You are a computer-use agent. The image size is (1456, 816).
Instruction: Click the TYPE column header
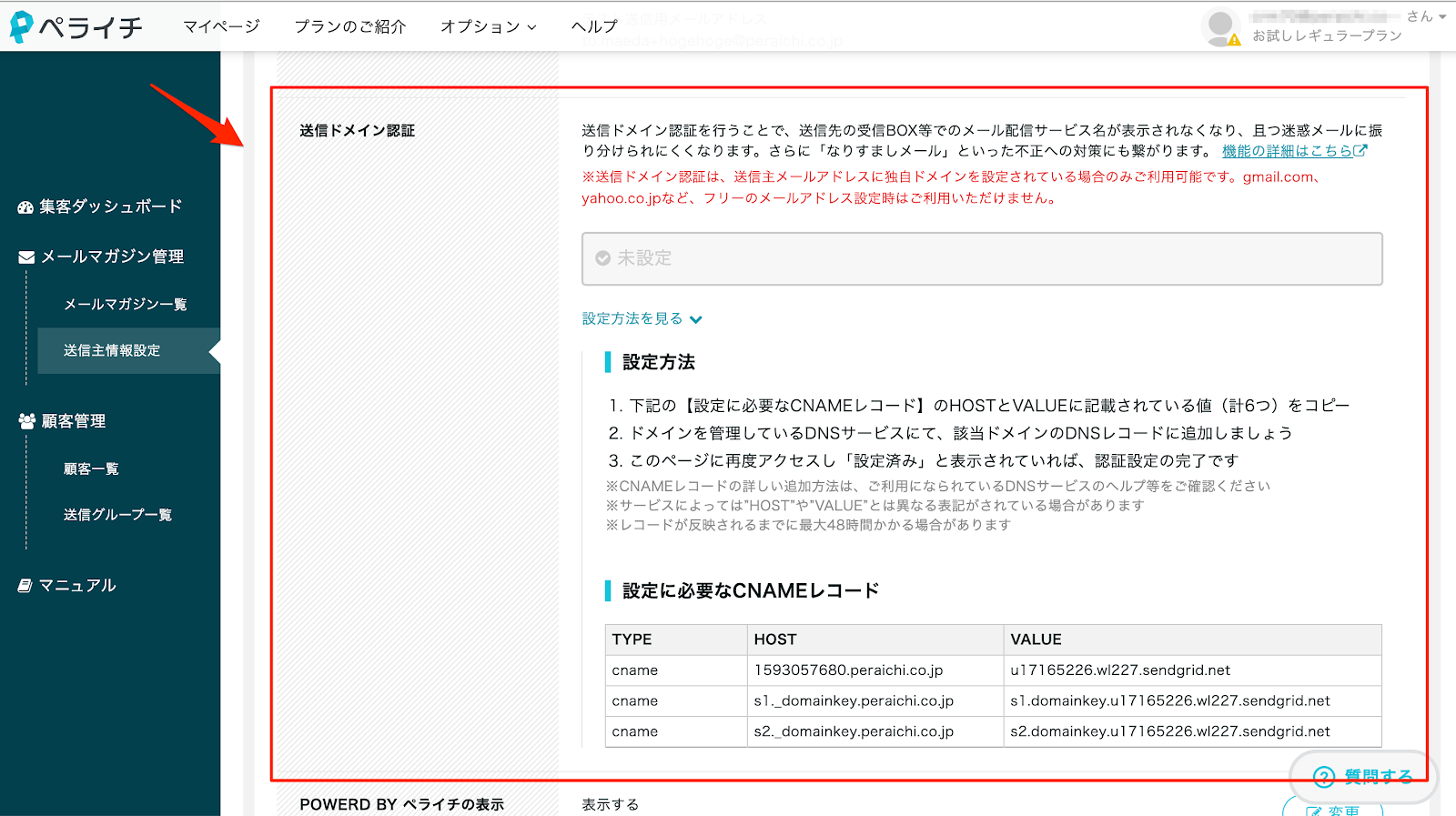pos(676,640)
